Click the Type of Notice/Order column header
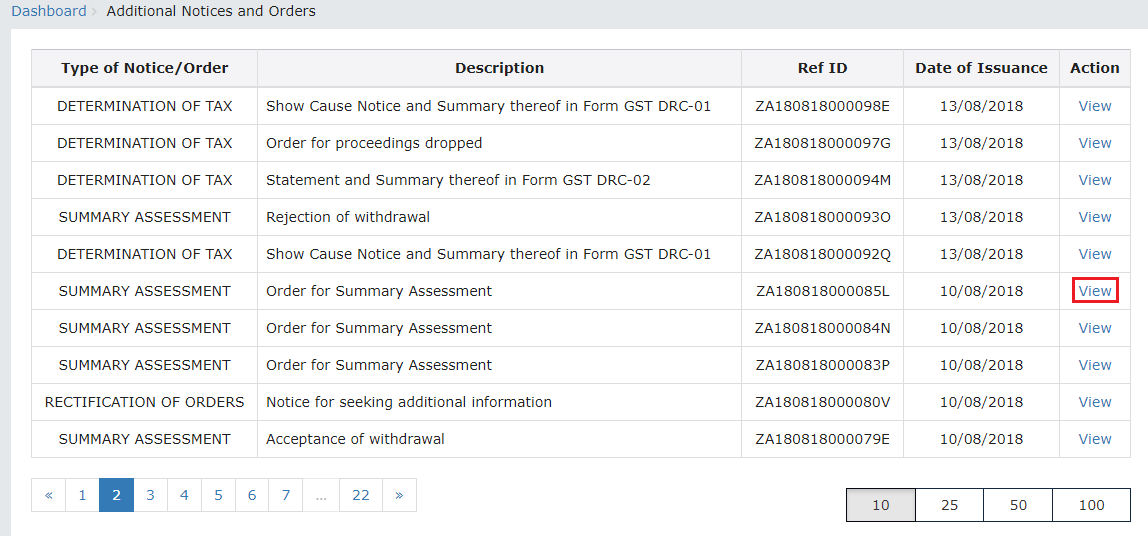The width and height of the screenshot is (1148, 536). [x=144, y=68]
